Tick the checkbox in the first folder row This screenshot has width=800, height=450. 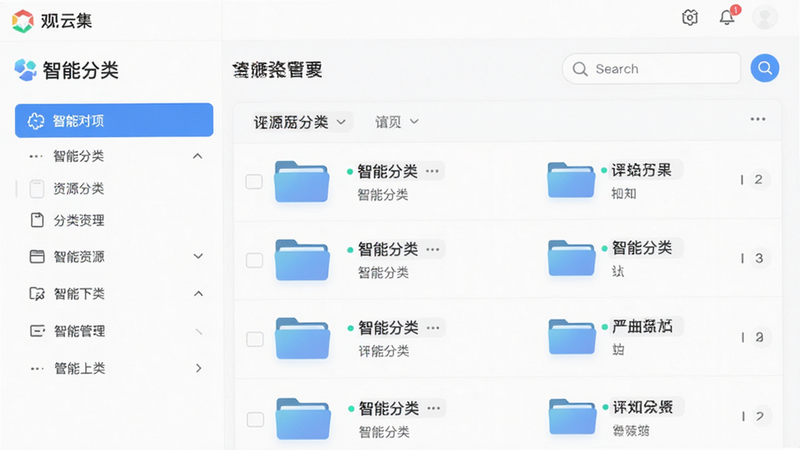[x=254, y=182]
